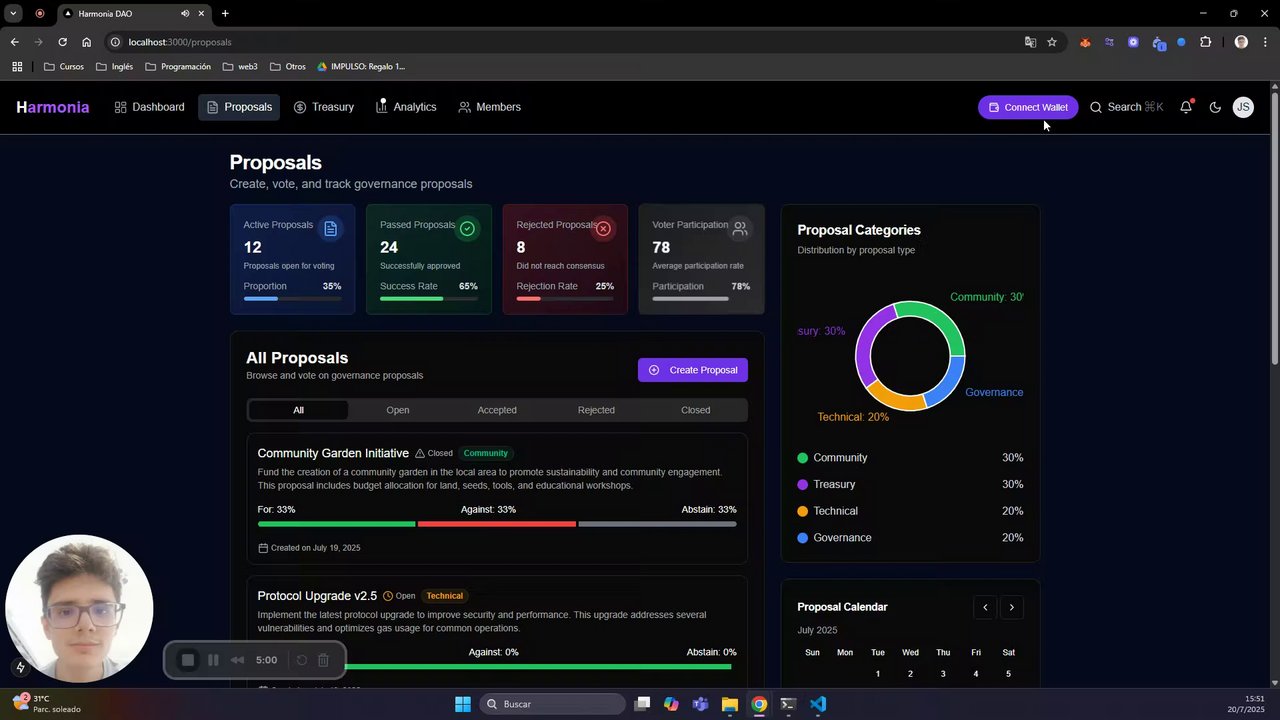Open the JS user avatar menu
Screen dimensions: 1280x720
[1243, 107]
